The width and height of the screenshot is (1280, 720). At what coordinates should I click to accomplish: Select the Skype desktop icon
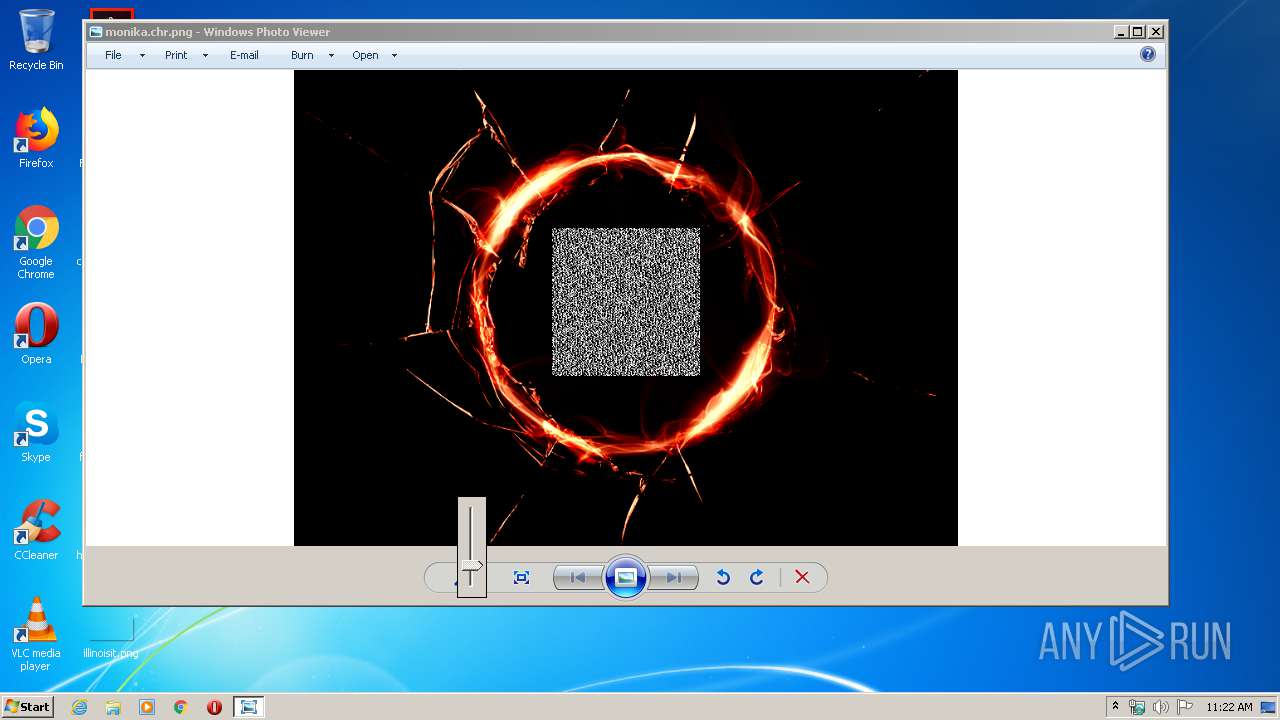click(36, 431)
